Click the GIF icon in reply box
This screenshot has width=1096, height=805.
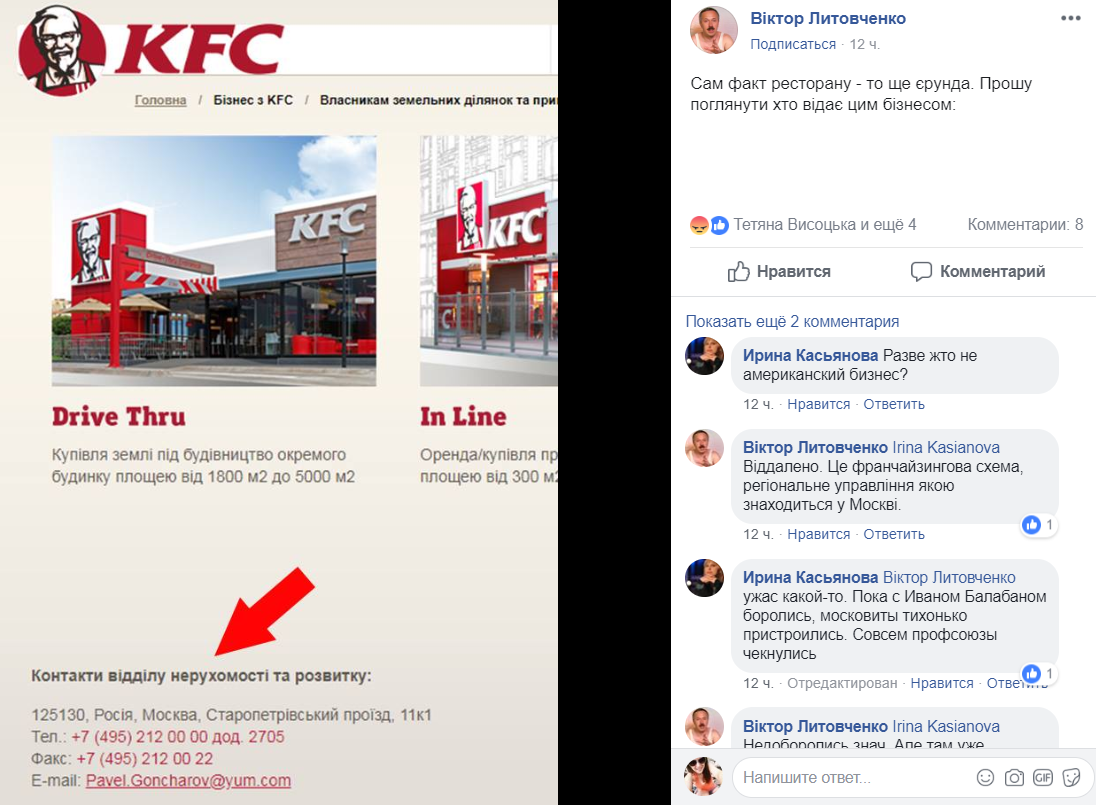pos(1042,777)
